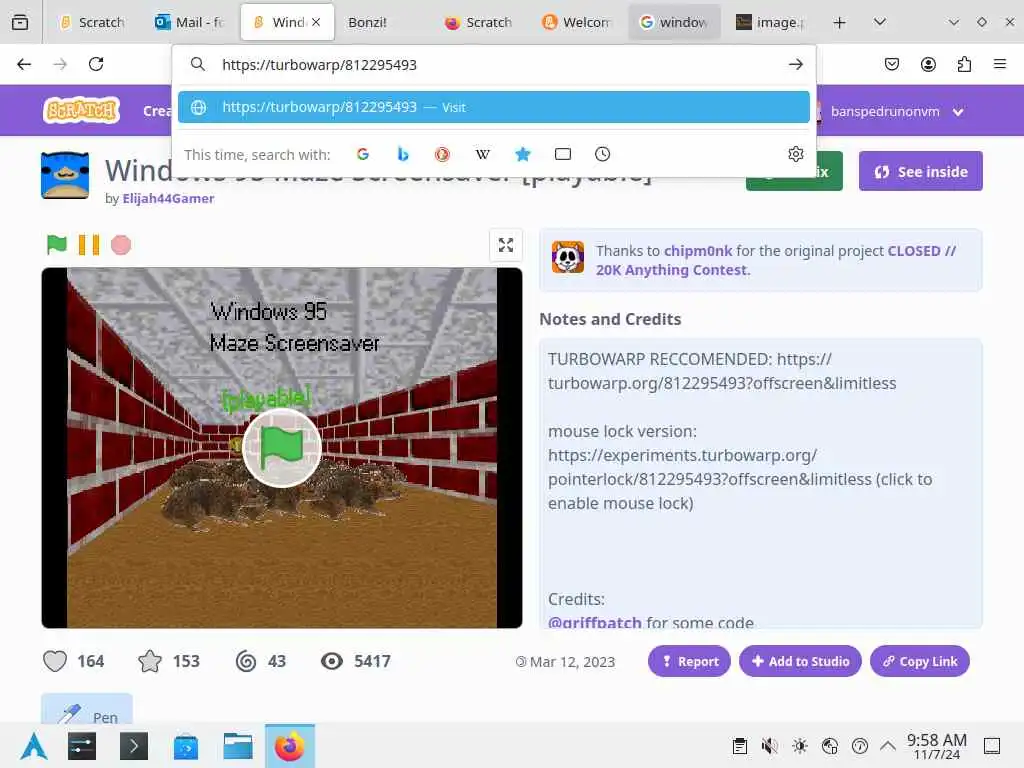Open search settings gear in the URL dropdown
1024x768 pixels.
pos(795,154)
